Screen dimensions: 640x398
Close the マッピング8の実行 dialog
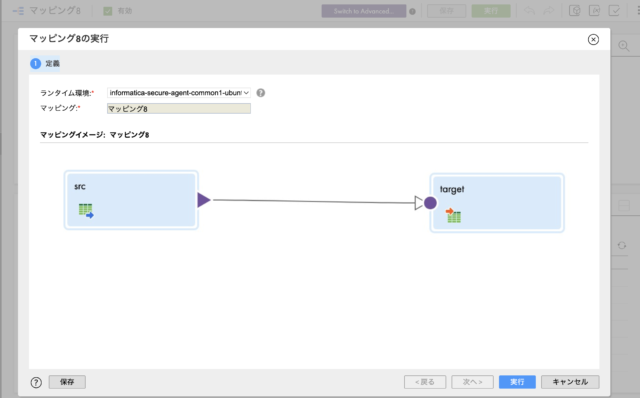coord(593,40)
